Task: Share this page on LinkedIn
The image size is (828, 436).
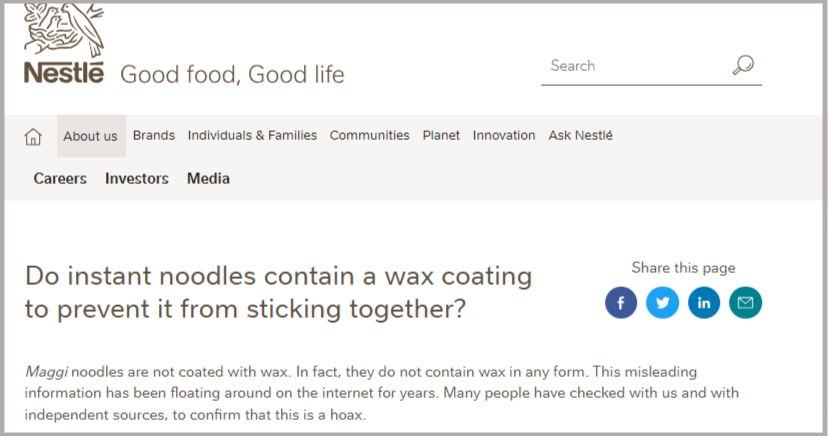Action: coord(704,302)
